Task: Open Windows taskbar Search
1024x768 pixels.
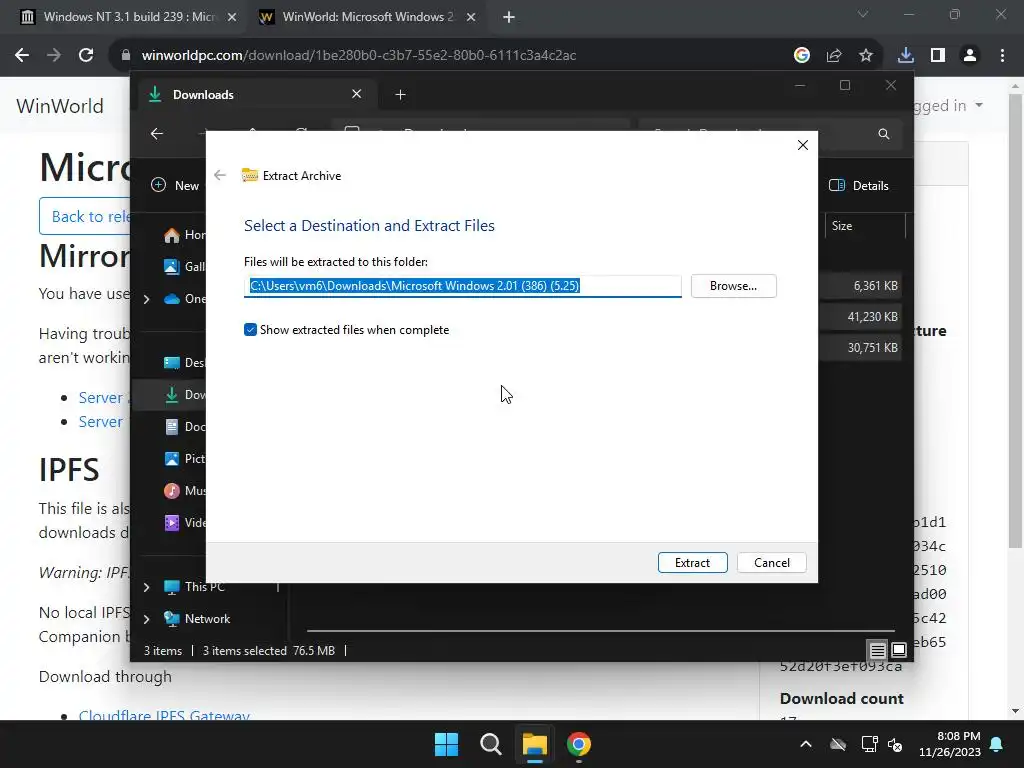Action: (x=490, y=744)
